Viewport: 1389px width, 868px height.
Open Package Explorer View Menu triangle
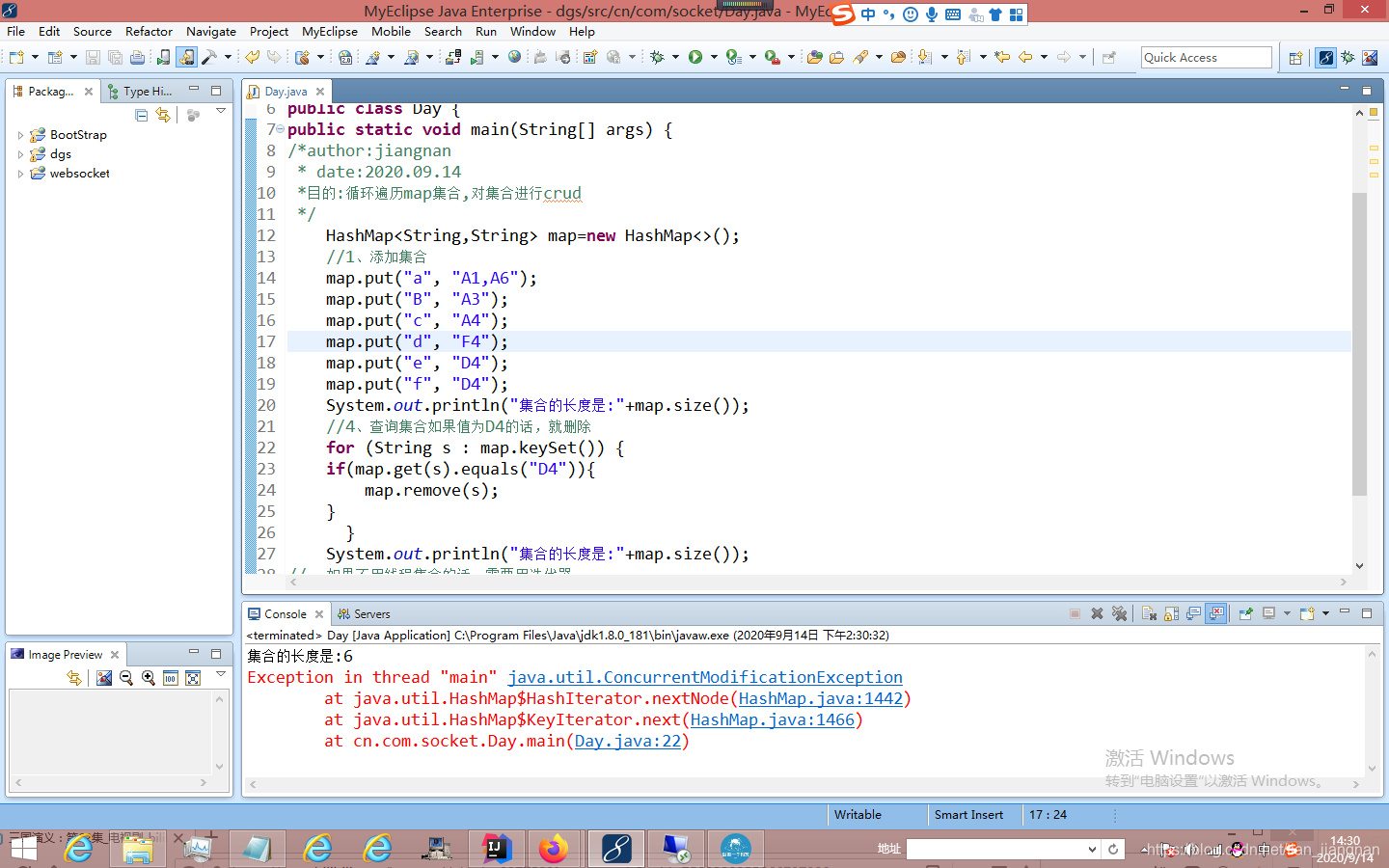(221, 112)
